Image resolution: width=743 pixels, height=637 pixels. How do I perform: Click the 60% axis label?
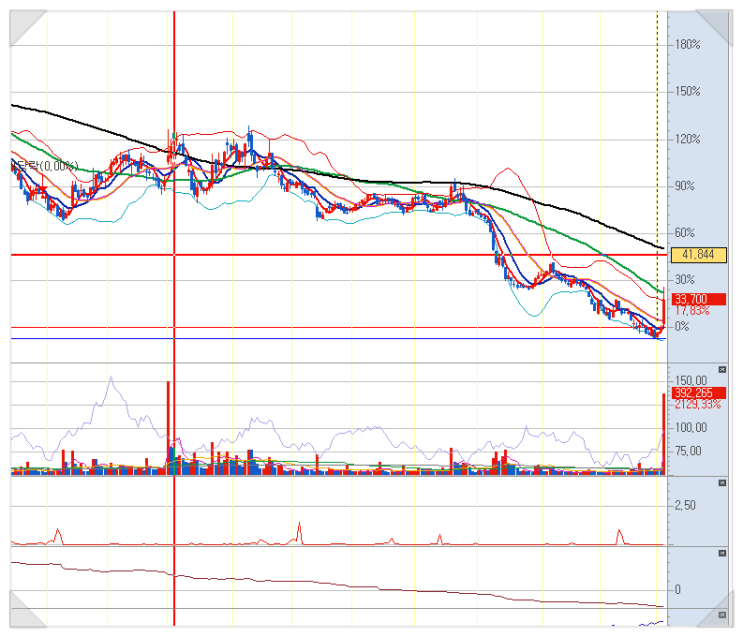685,233
